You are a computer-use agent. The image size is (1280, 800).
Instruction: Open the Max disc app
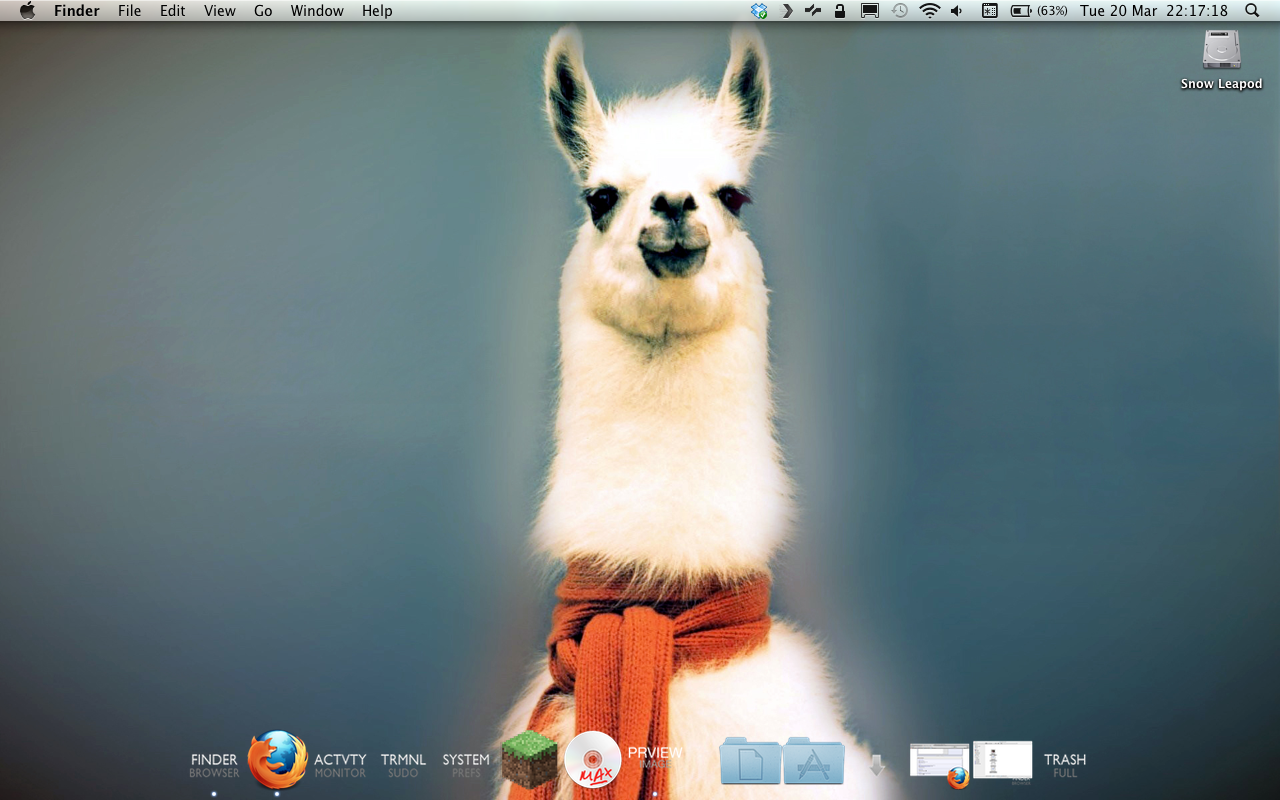593,760
